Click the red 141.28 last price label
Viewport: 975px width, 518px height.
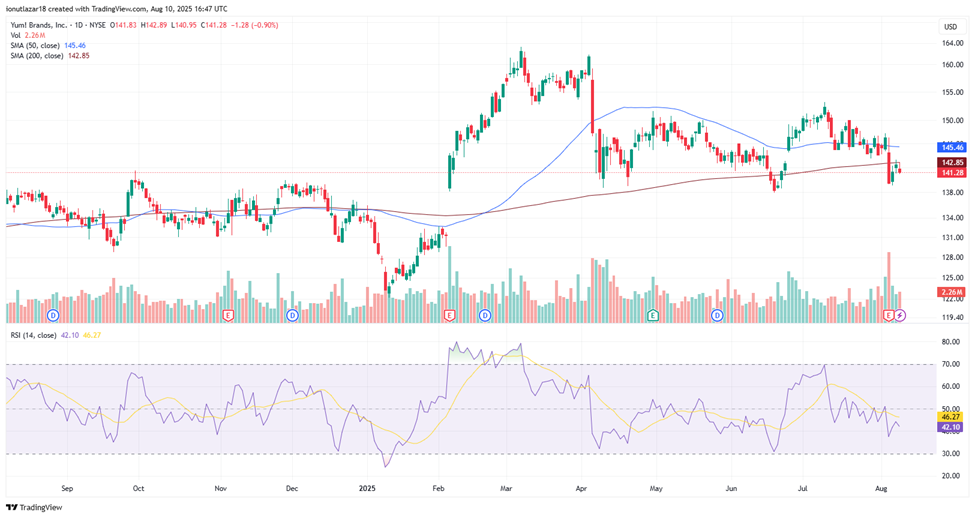click(x=950, y=173)
